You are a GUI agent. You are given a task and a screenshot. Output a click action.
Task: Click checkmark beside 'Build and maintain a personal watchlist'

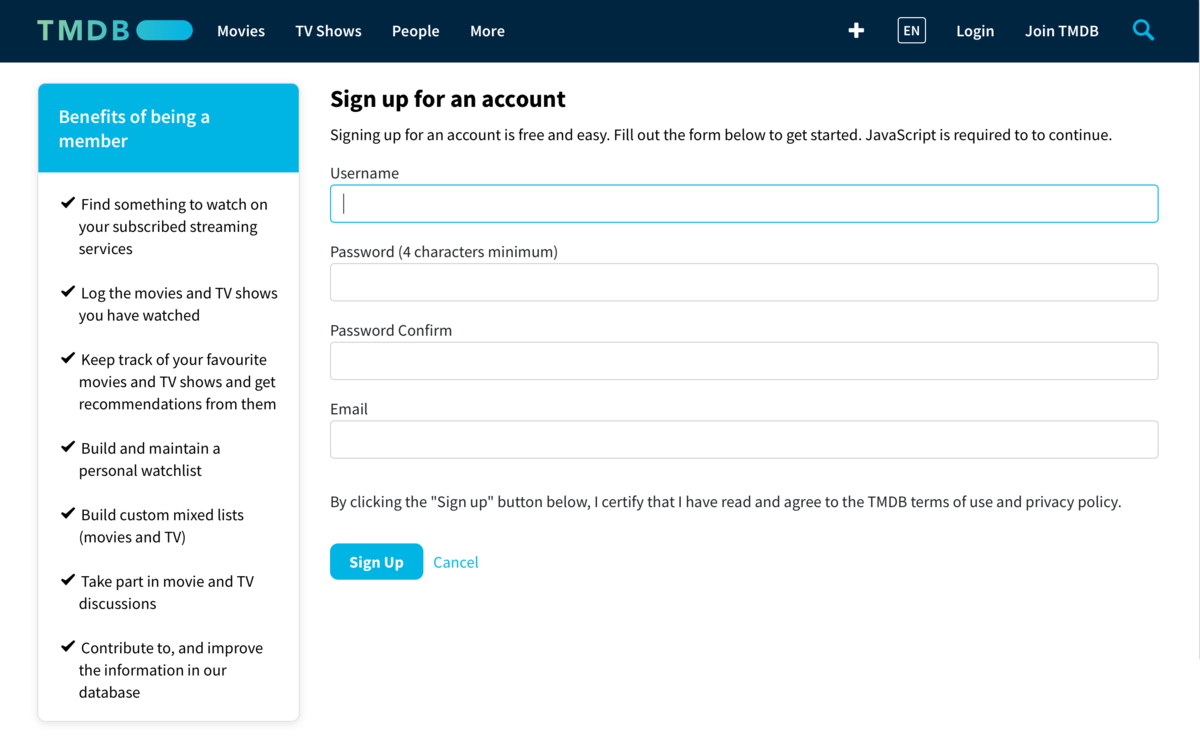[68, 447]
